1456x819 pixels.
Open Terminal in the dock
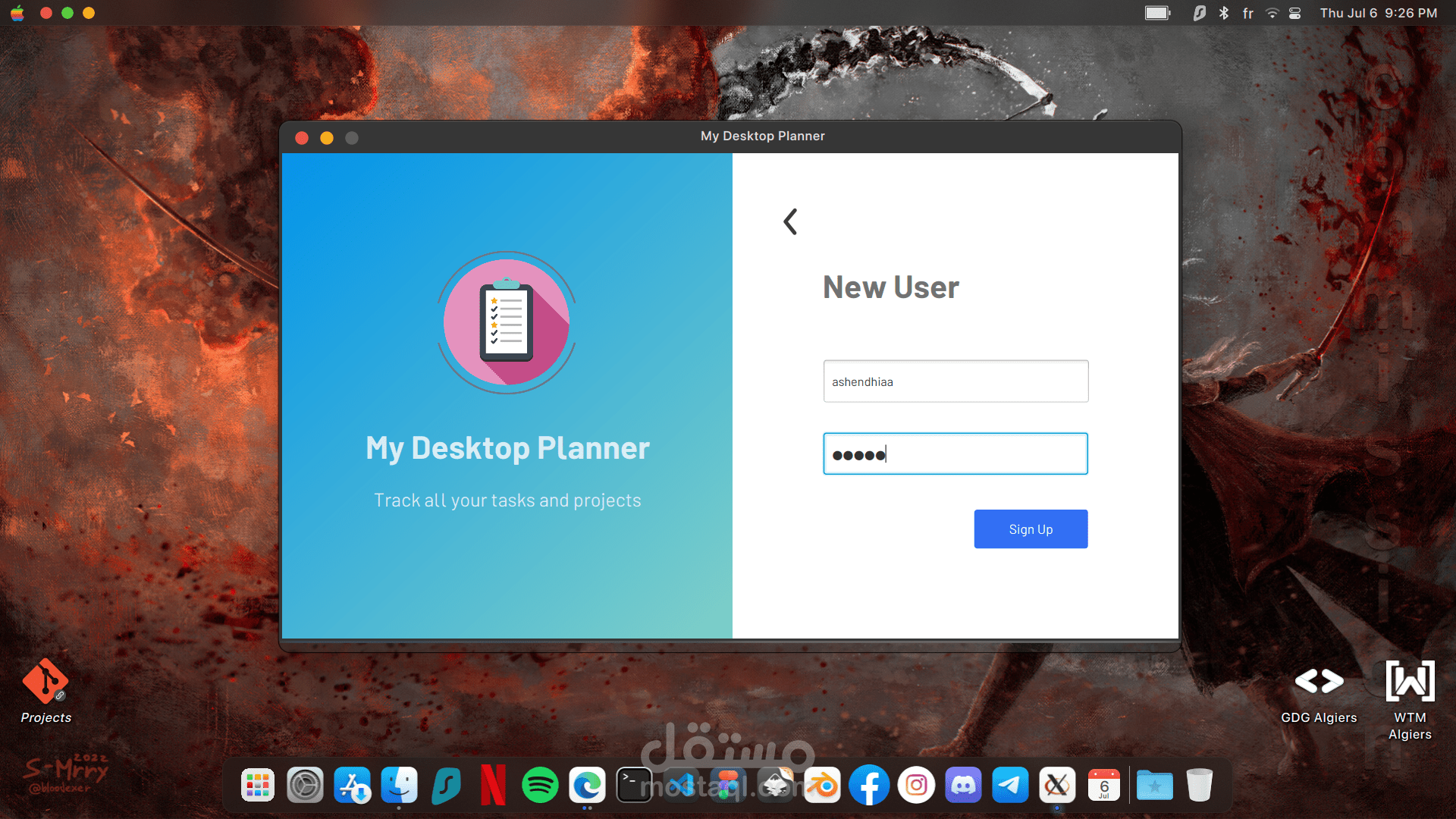tap(634, 786)
